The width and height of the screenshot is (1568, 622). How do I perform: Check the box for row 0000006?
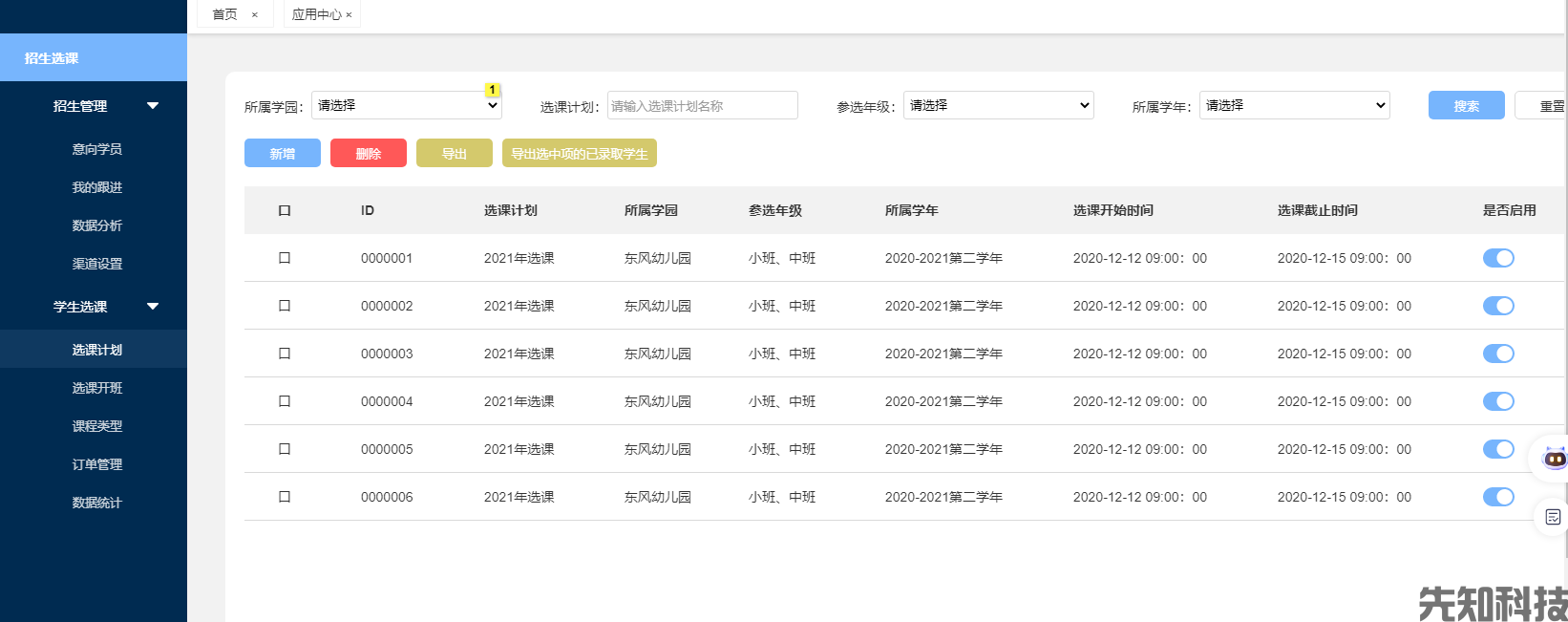pos(285,497)
